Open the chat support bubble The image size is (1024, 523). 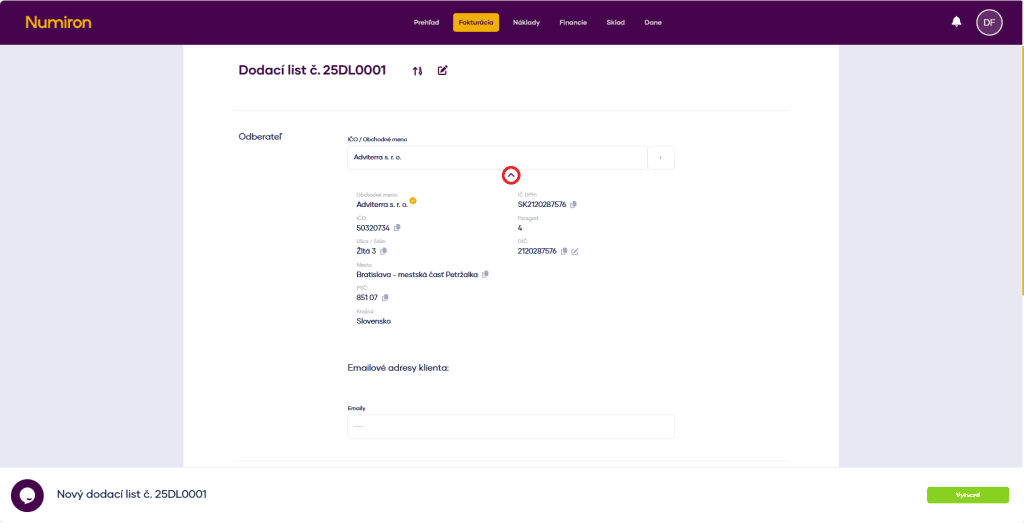(27, 495)
